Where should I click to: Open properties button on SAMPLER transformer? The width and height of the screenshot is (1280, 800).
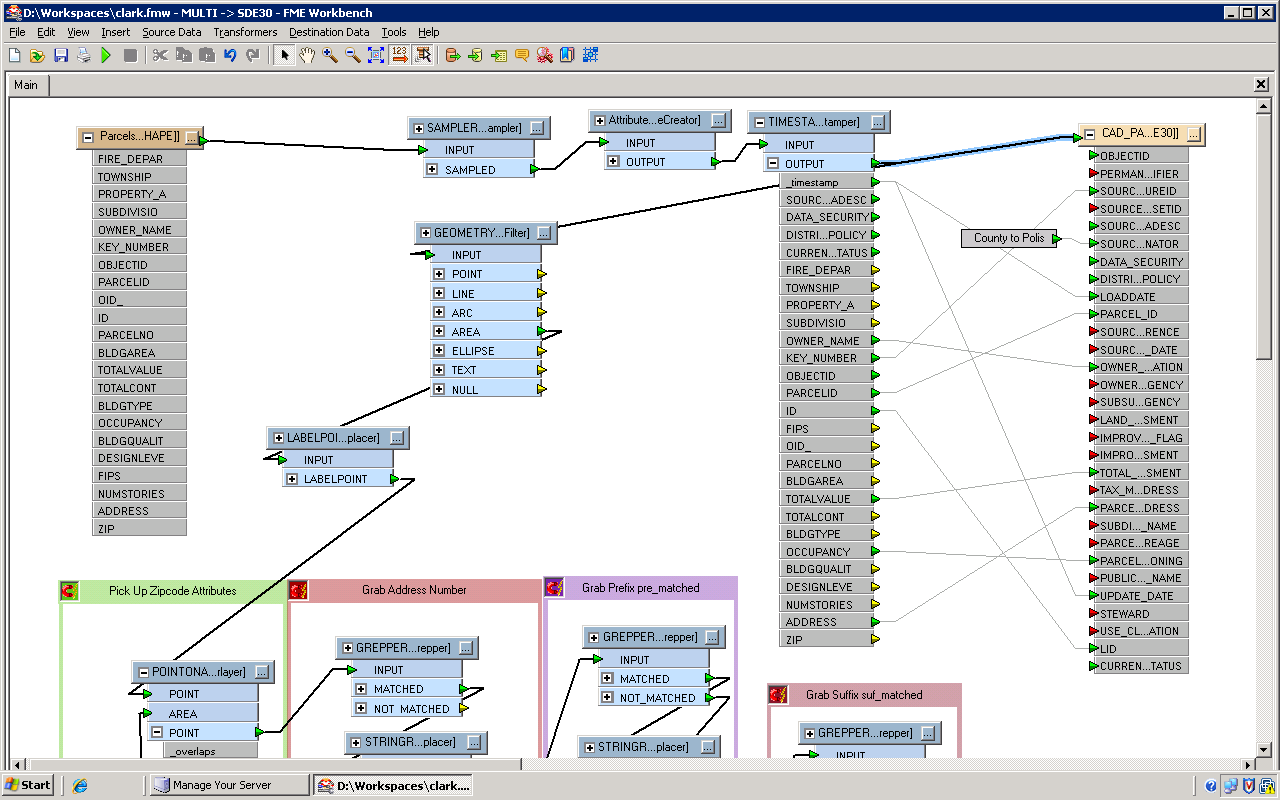tap(537, 128)
